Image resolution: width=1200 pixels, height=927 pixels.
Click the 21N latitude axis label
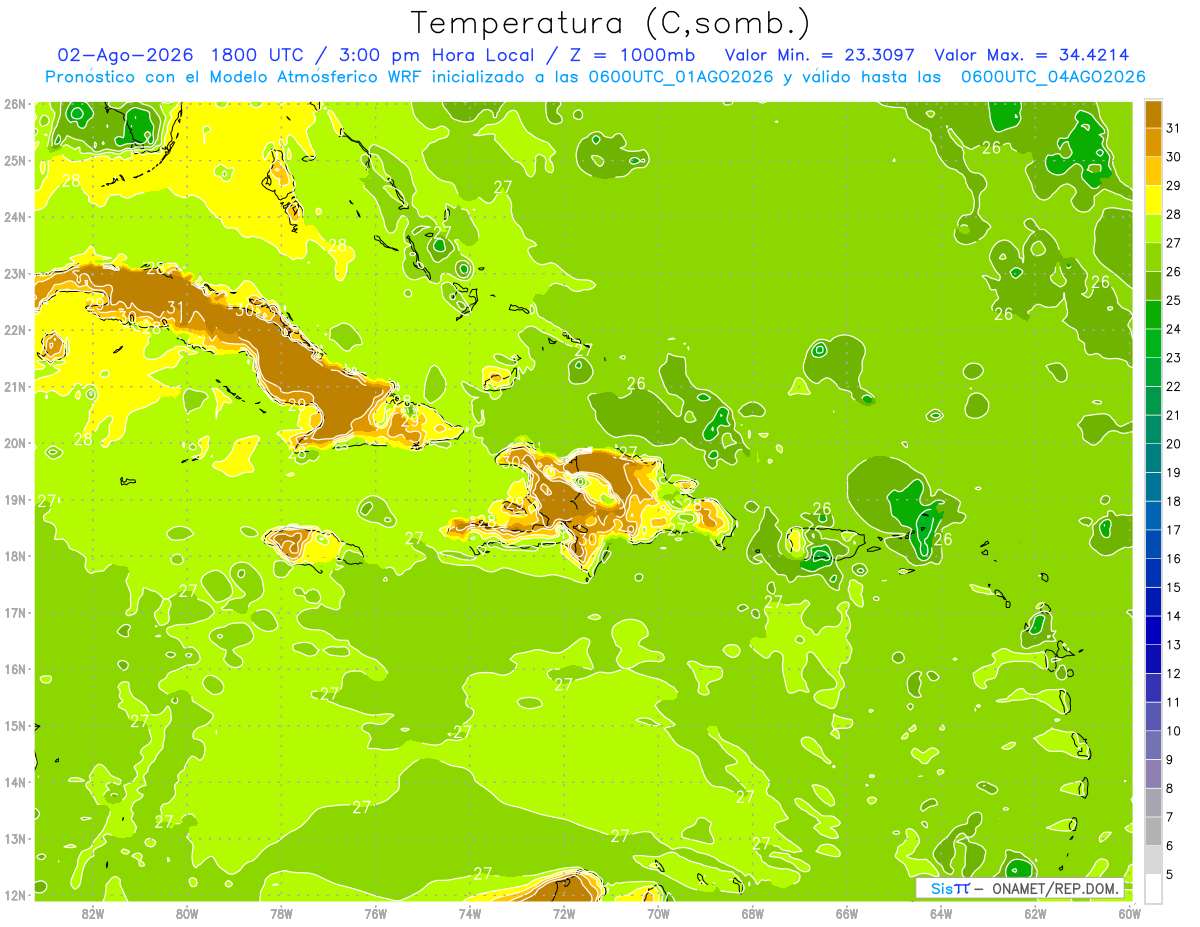coord(14,387)
